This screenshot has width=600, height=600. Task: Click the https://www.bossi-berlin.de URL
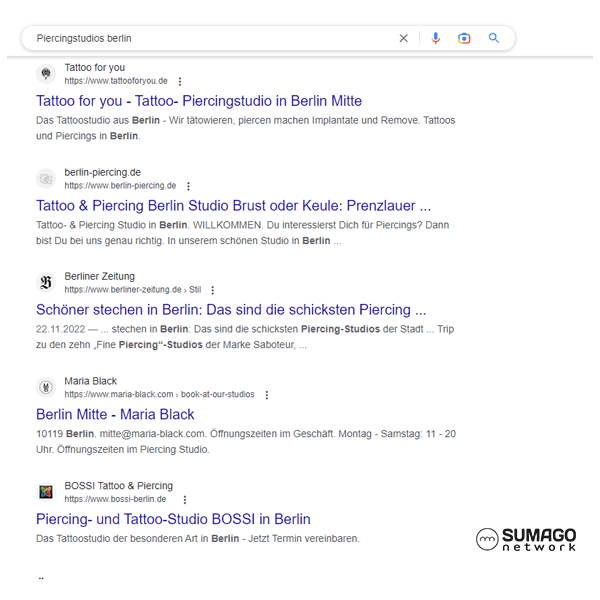pos(115,499)
